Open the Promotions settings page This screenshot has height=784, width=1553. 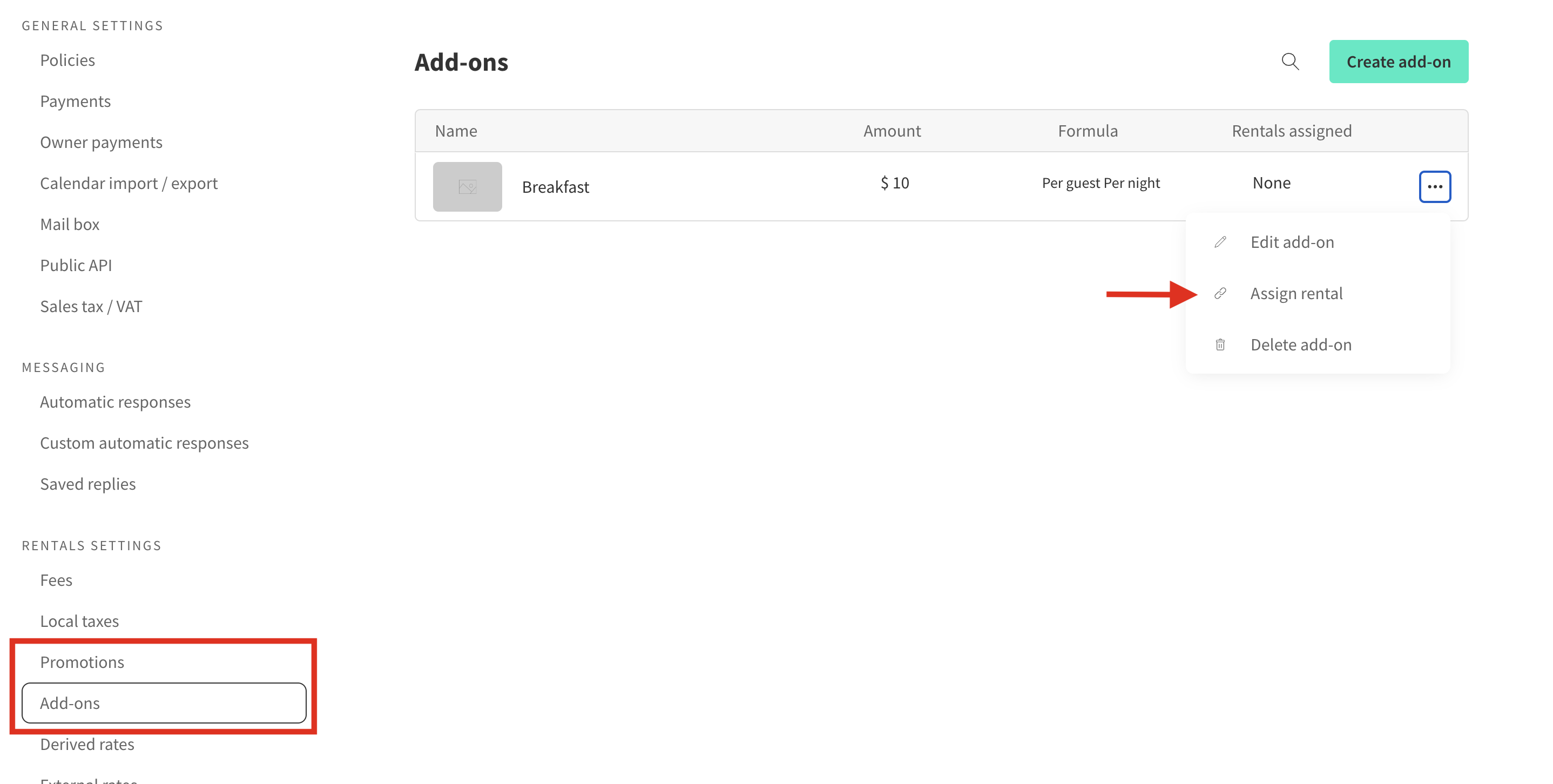[x=82, y=661]
